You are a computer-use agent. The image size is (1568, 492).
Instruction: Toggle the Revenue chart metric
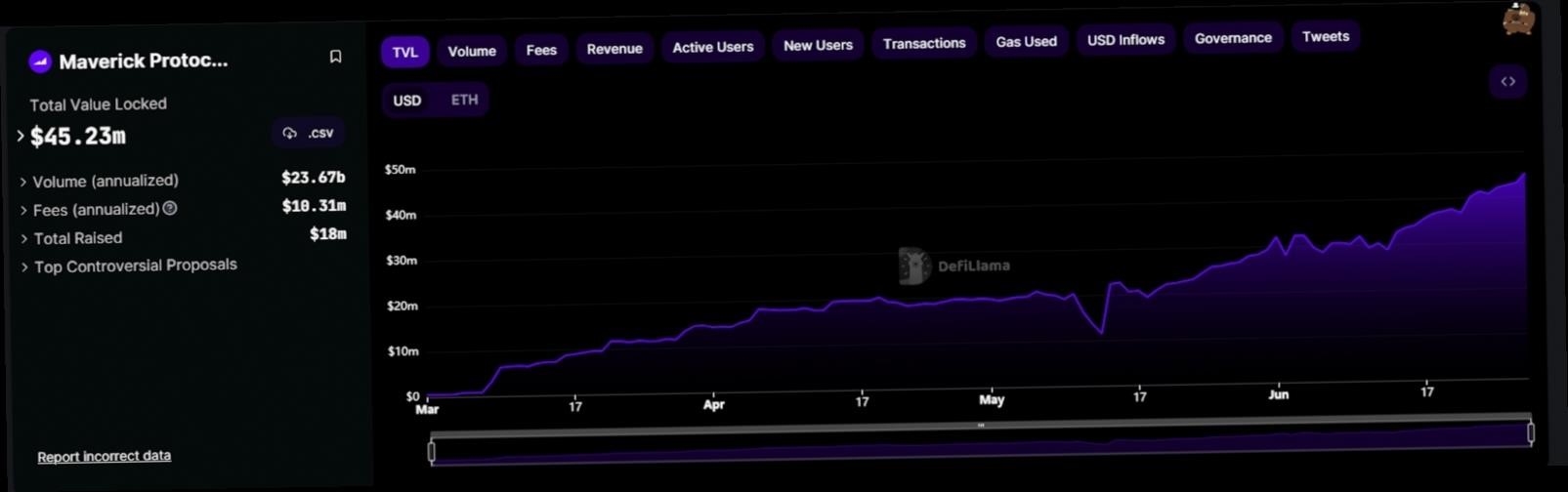614,49
